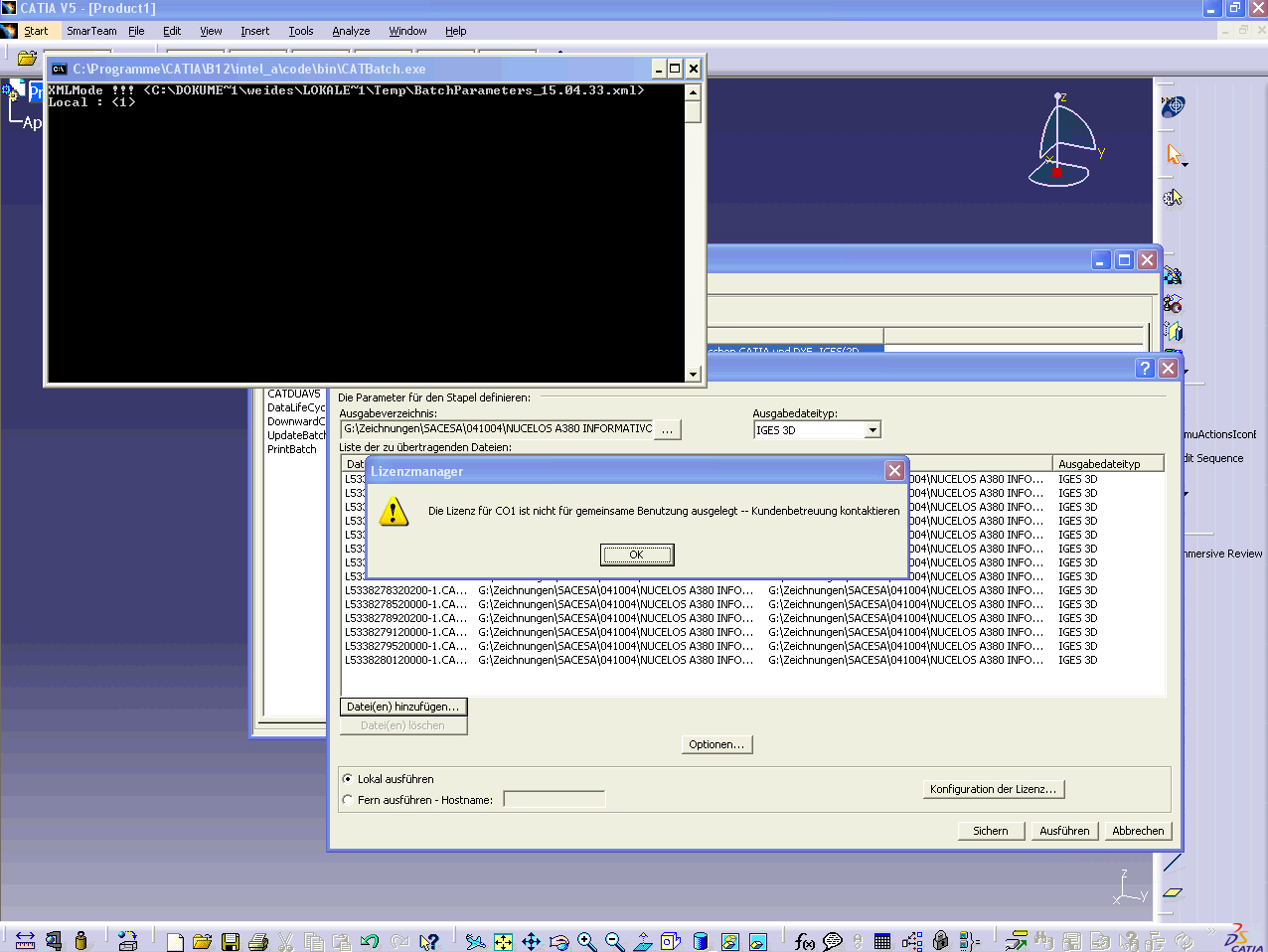
Task: Activate the Fly mode airplane icon
Action: point(475,941)
